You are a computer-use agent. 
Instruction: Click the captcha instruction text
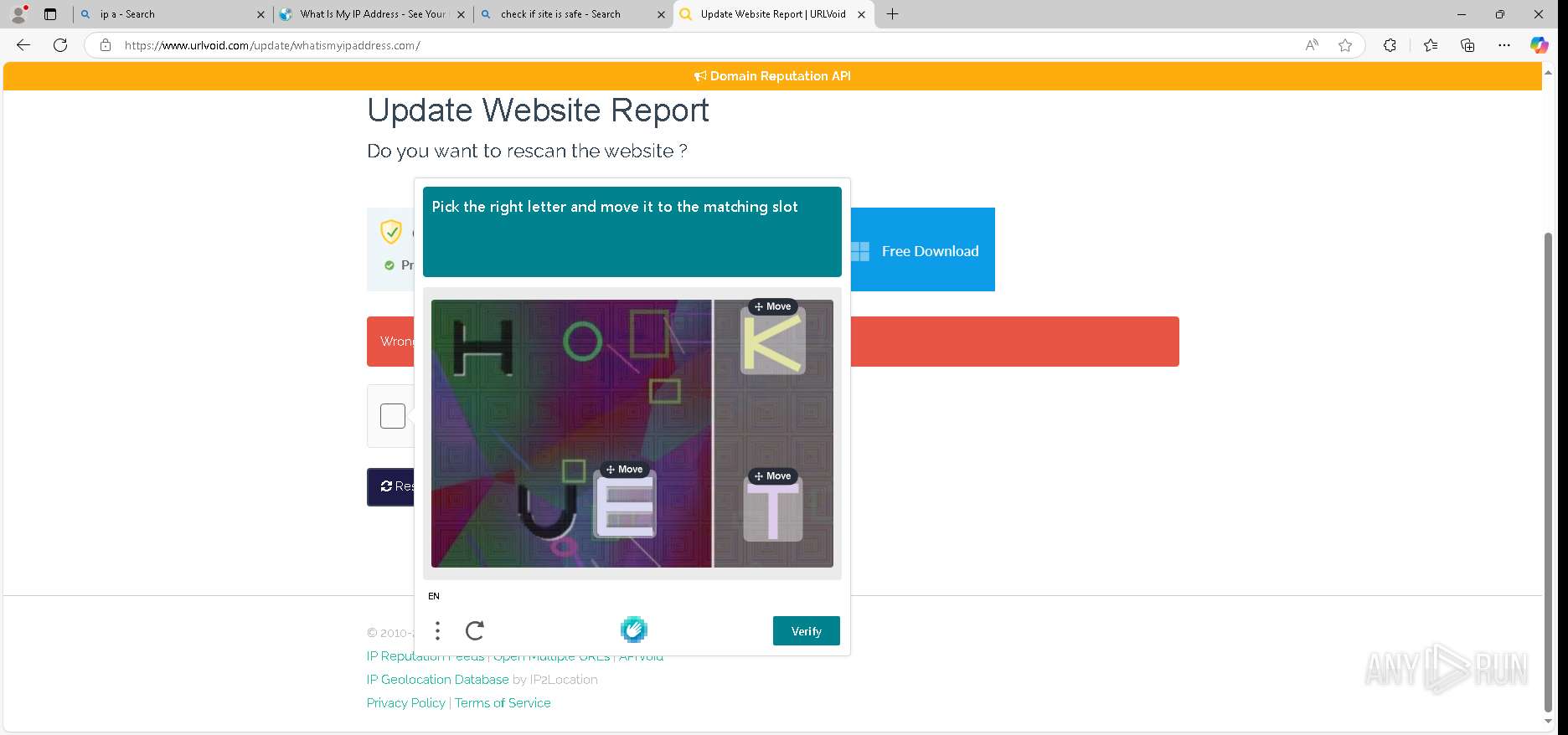pos(615,207)
